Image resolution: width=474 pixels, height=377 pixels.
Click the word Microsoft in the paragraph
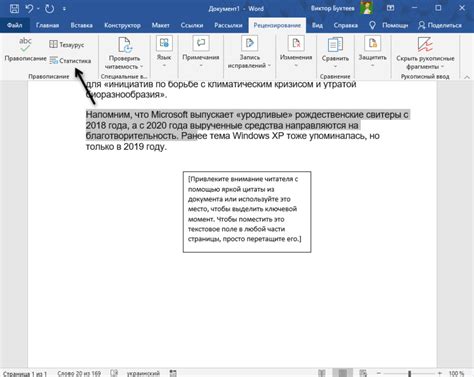(169, 115)
